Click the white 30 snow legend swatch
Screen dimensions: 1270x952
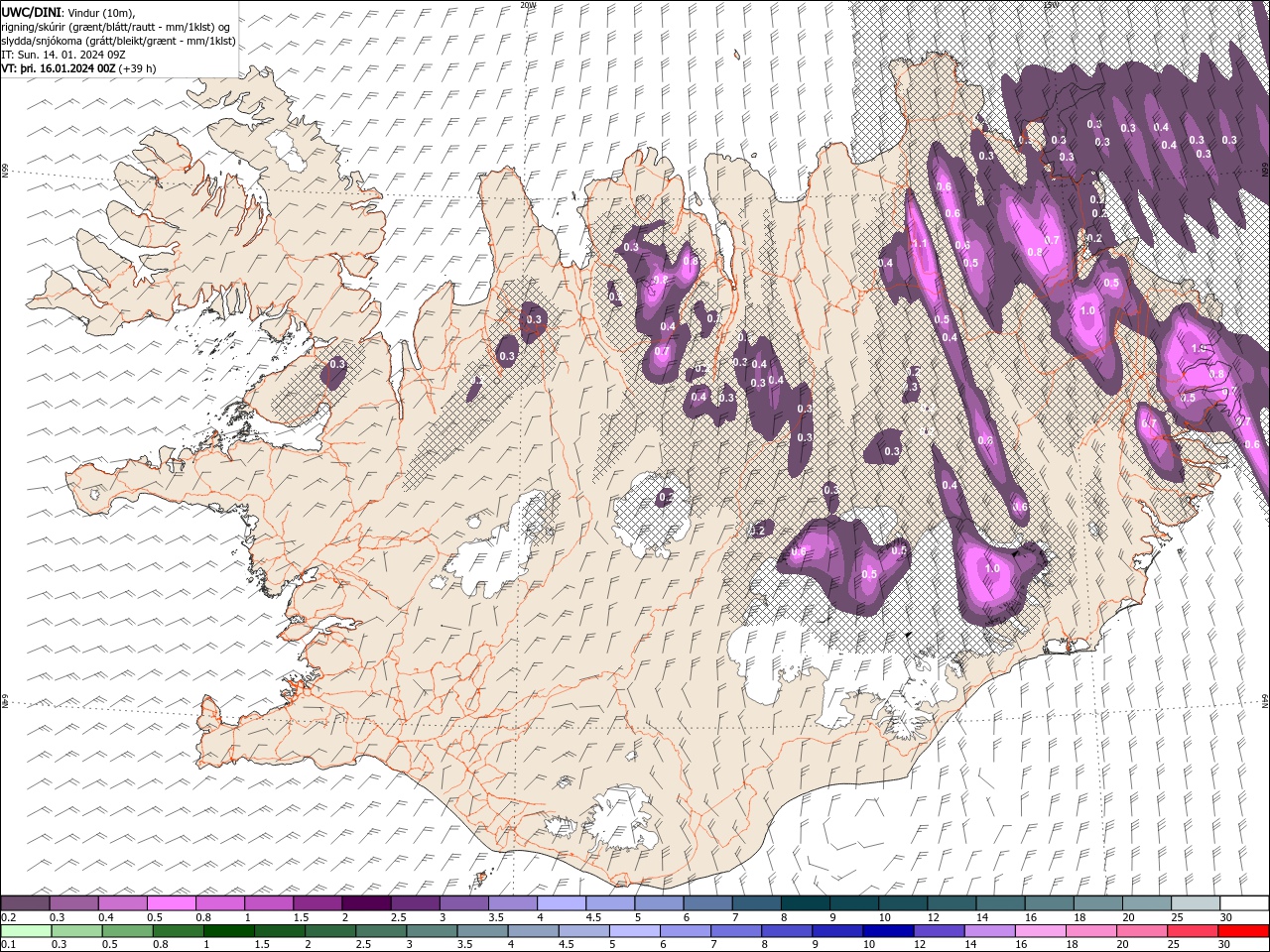(1244, 903)
